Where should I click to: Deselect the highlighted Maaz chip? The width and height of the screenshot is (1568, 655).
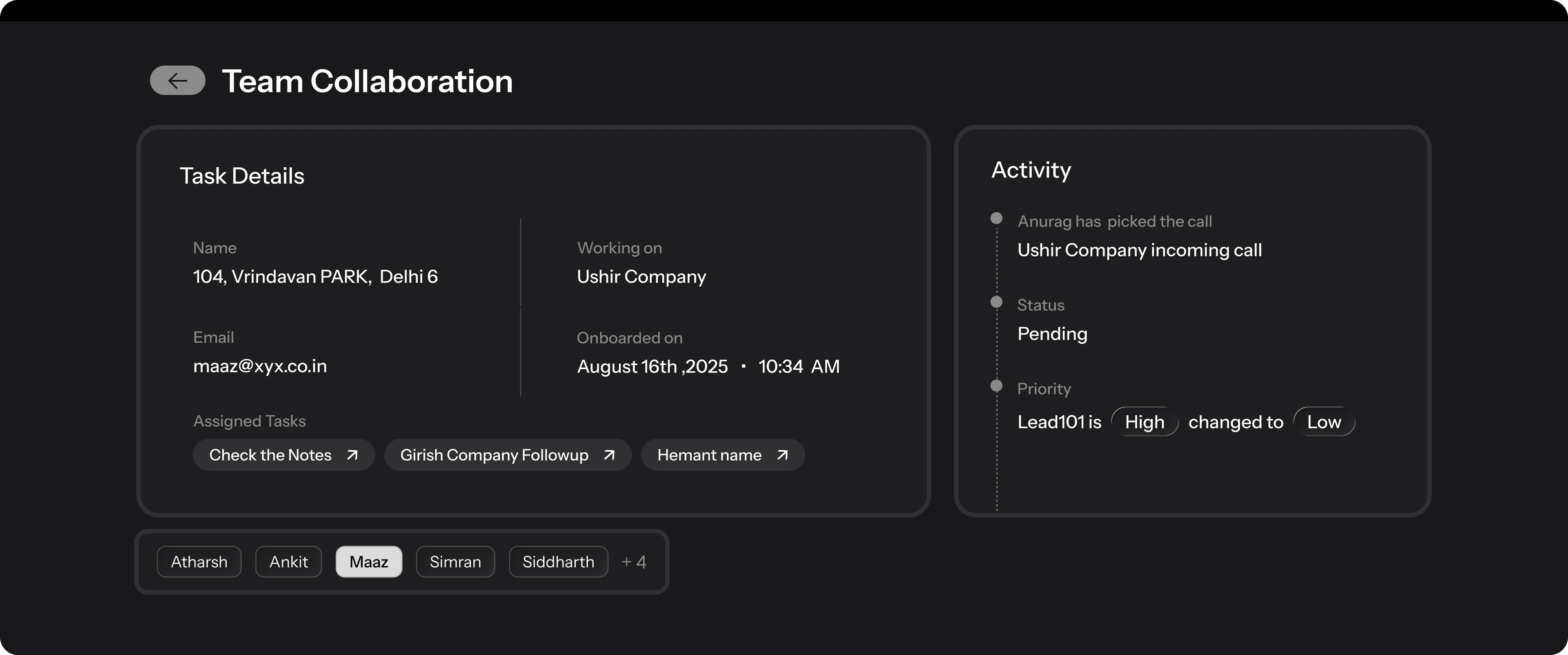[368, 562]
